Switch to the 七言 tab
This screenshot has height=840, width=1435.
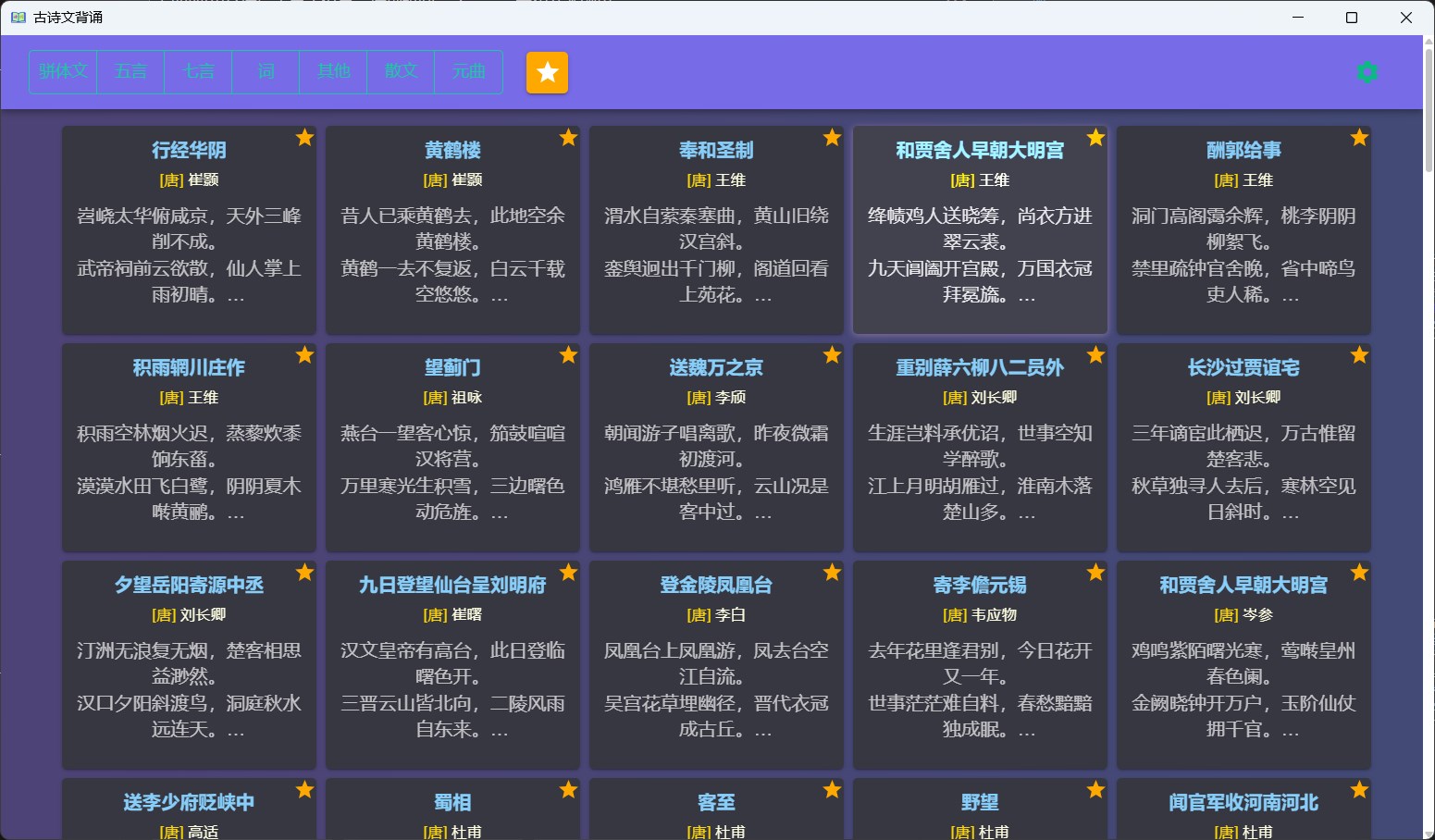pyautogui.click(x=198, y=72)
